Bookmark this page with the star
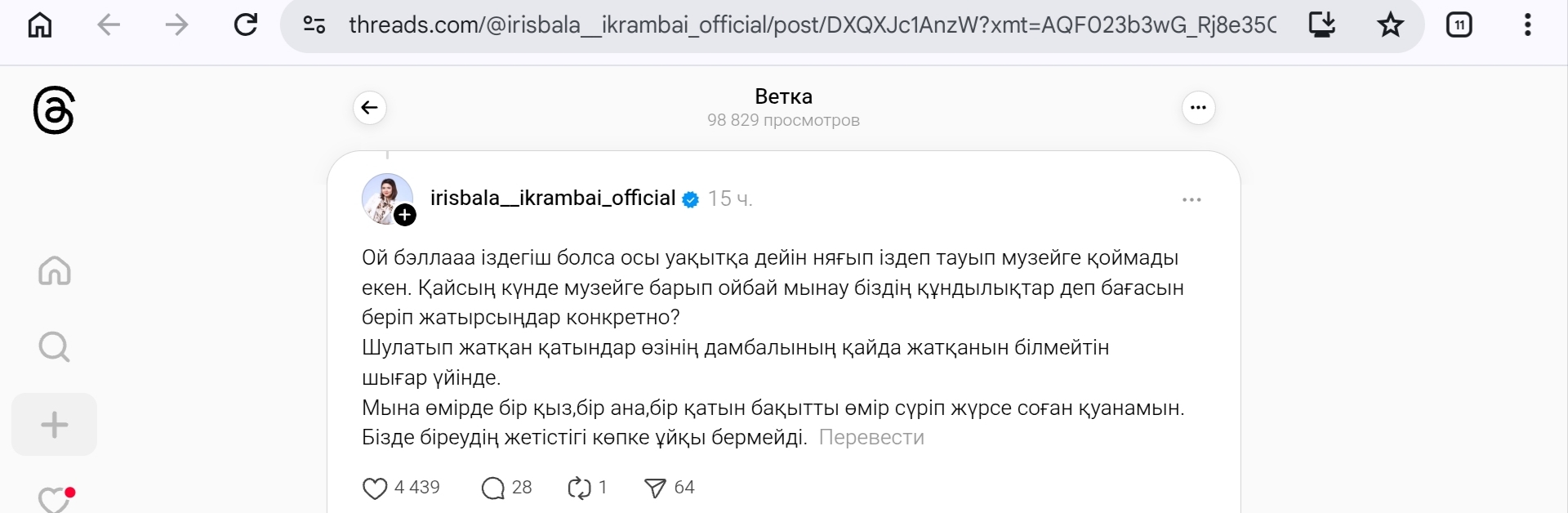This screenshot has height=513, width=1568. [1390, 25]
